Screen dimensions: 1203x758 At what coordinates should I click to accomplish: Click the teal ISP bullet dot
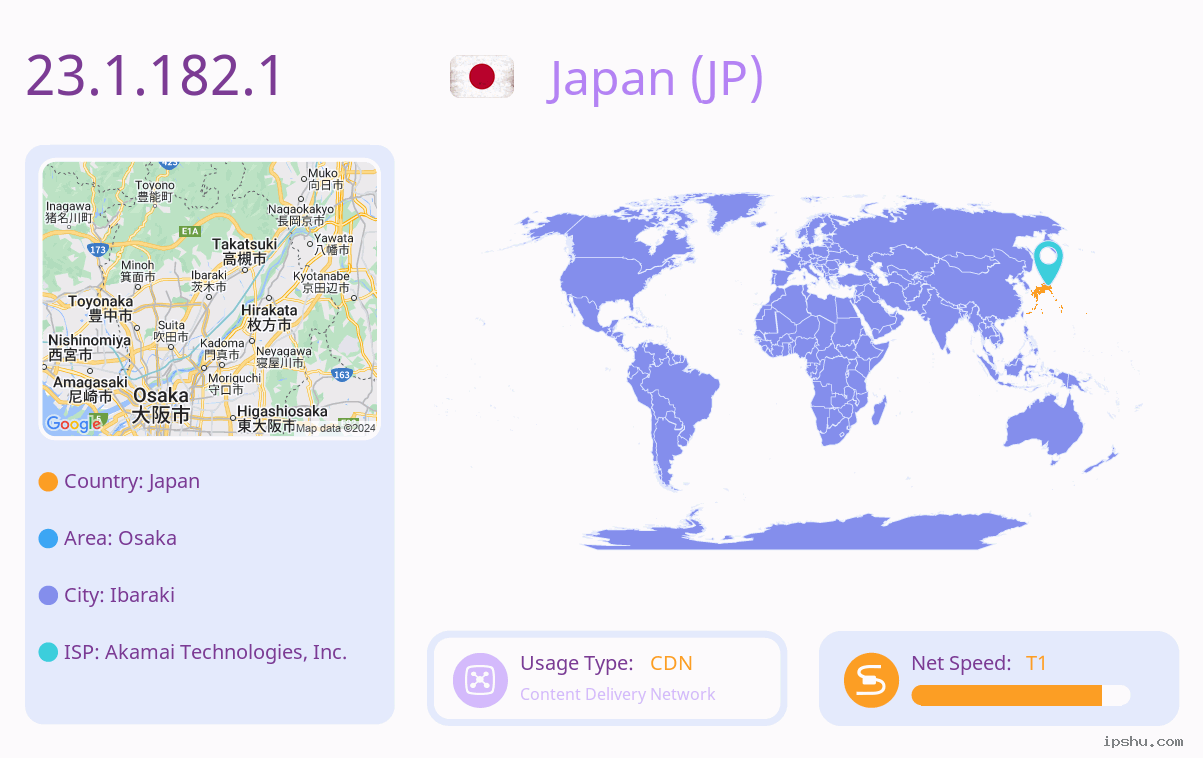(48, 653)
